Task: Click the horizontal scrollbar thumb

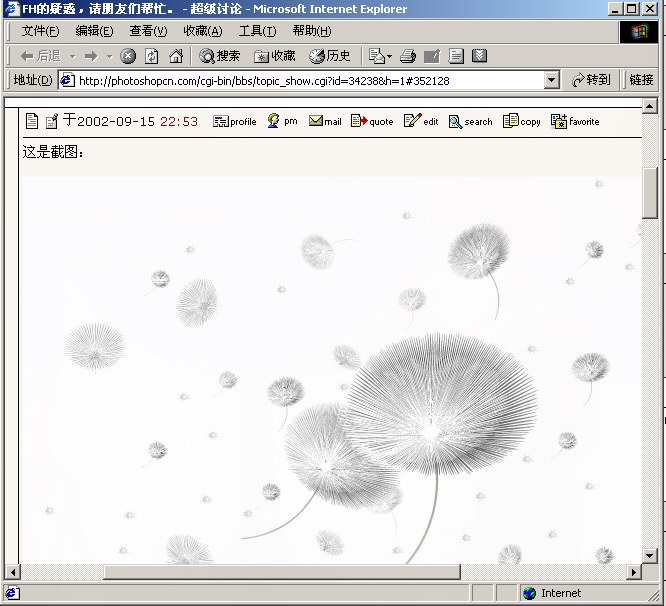Action: coord(282,572)
